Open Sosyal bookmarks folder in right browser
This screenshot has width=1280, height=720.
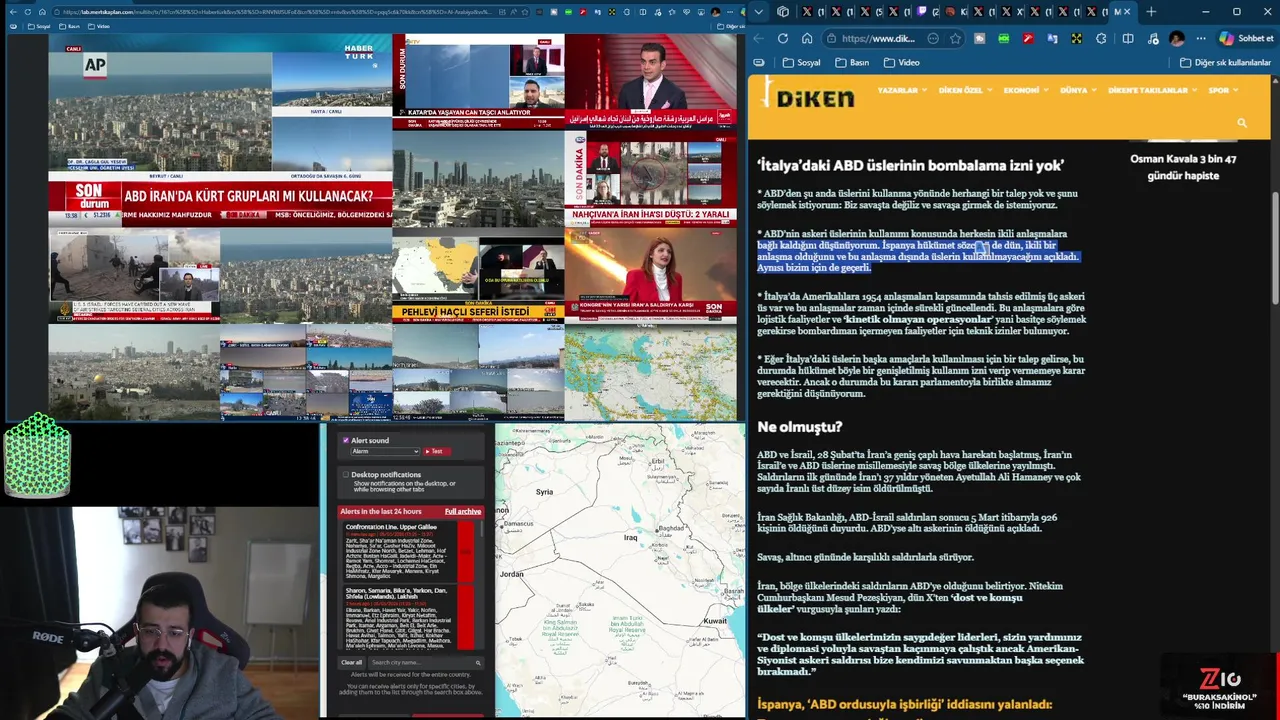[802, 62]
